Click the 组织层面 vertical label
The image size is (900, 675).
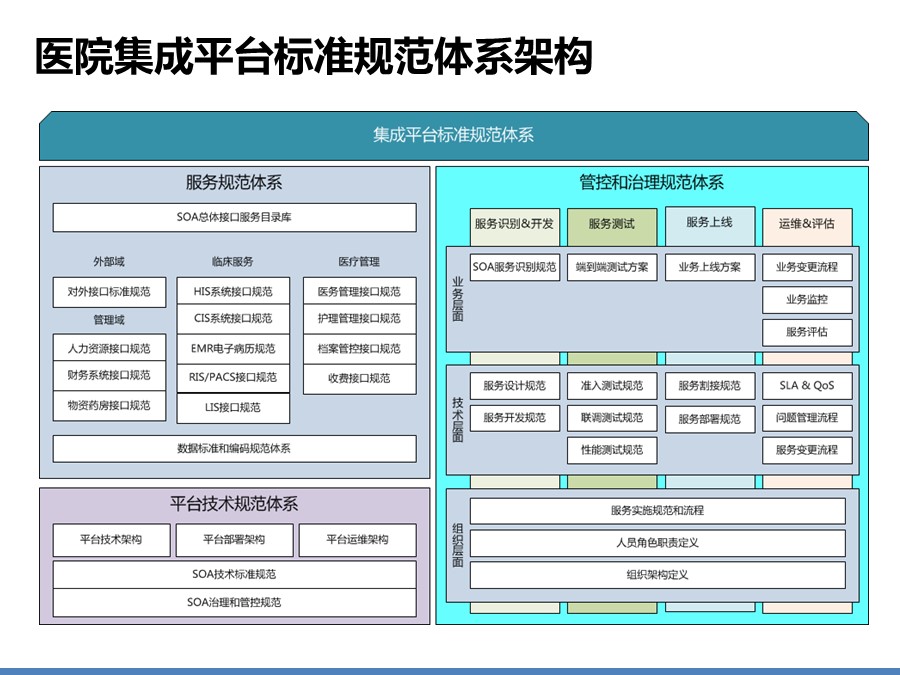click(x=457, y=545)
